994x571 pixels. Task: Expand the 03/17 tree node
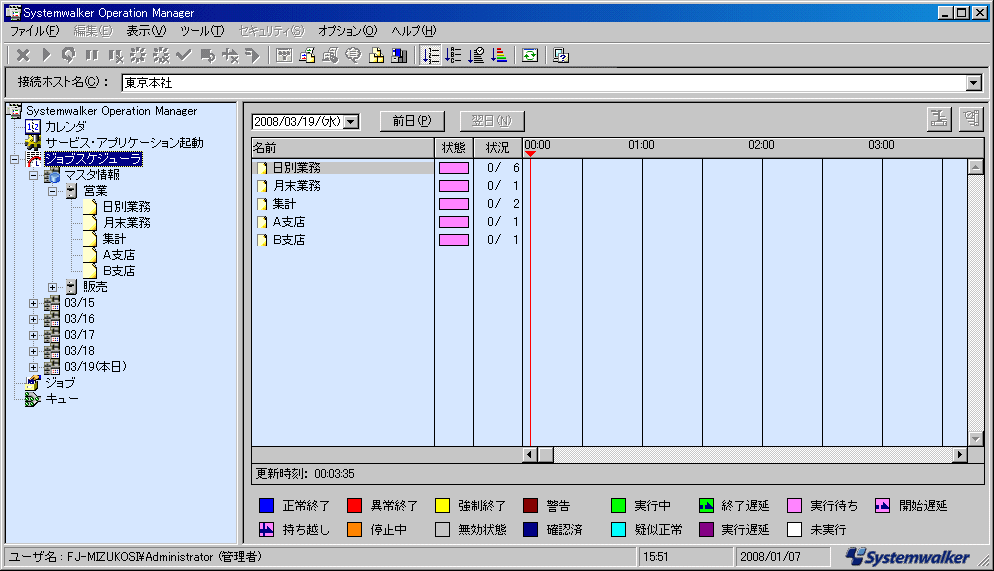[34, 335]
